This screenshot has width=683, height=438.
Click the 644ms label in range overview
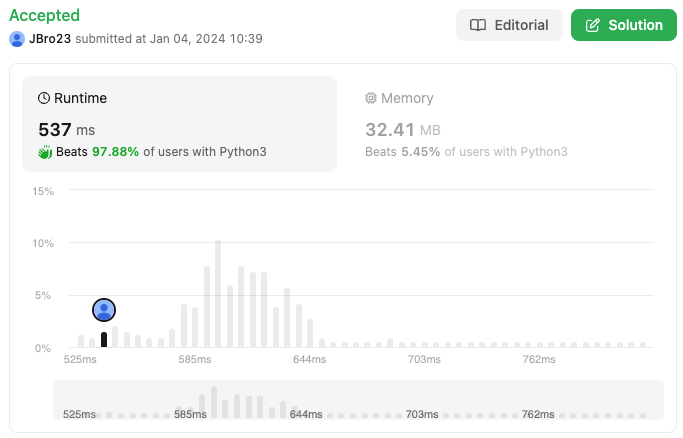click(306, 414)
